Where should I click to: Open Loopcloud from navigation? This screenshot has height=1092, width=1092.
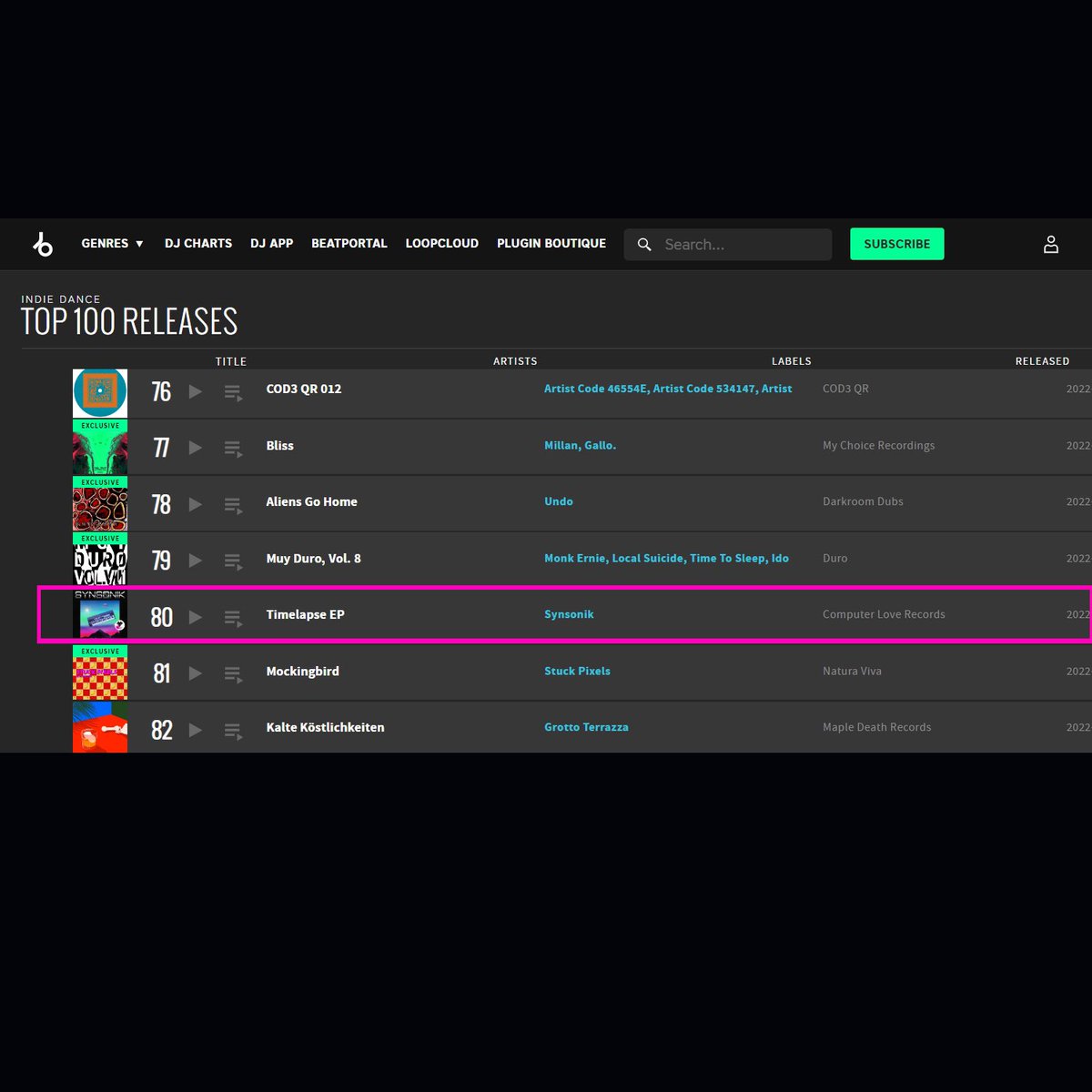(x=441, y=244)
